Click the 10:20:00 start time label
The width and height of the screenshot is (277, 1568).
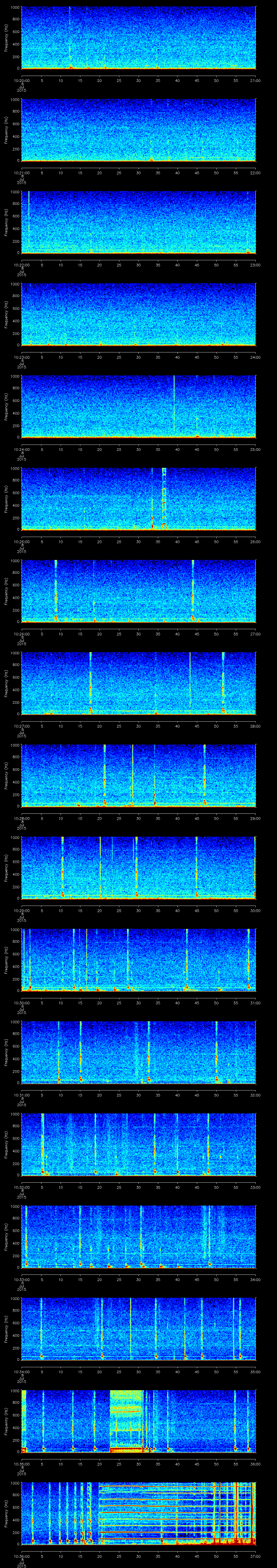(x=21, y=80)
